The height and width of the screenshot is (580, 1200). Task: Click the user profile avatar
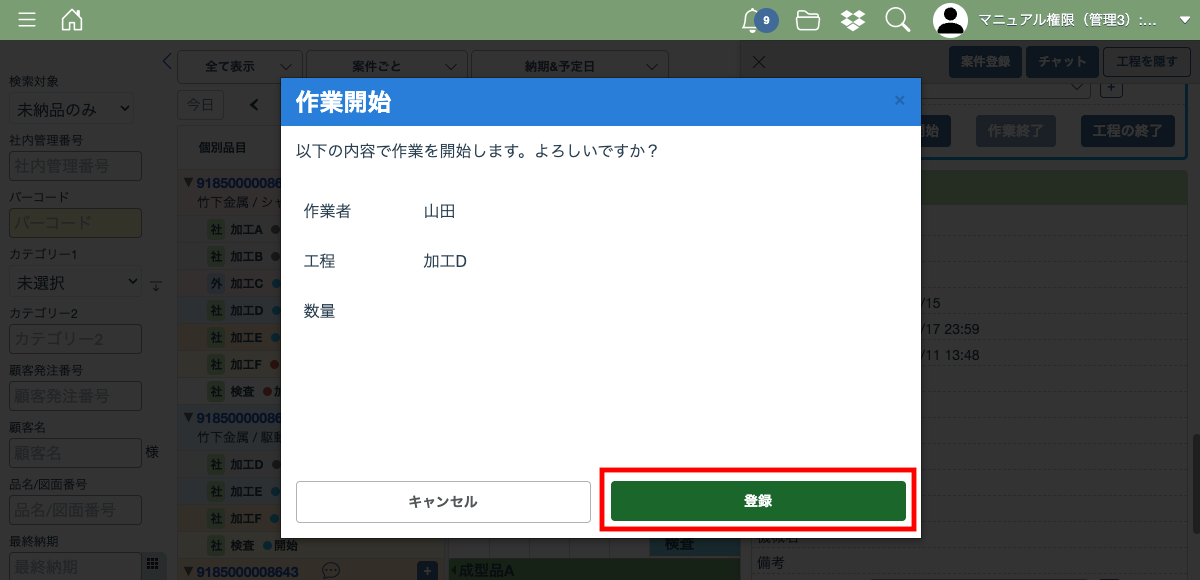tap(950, 20)
